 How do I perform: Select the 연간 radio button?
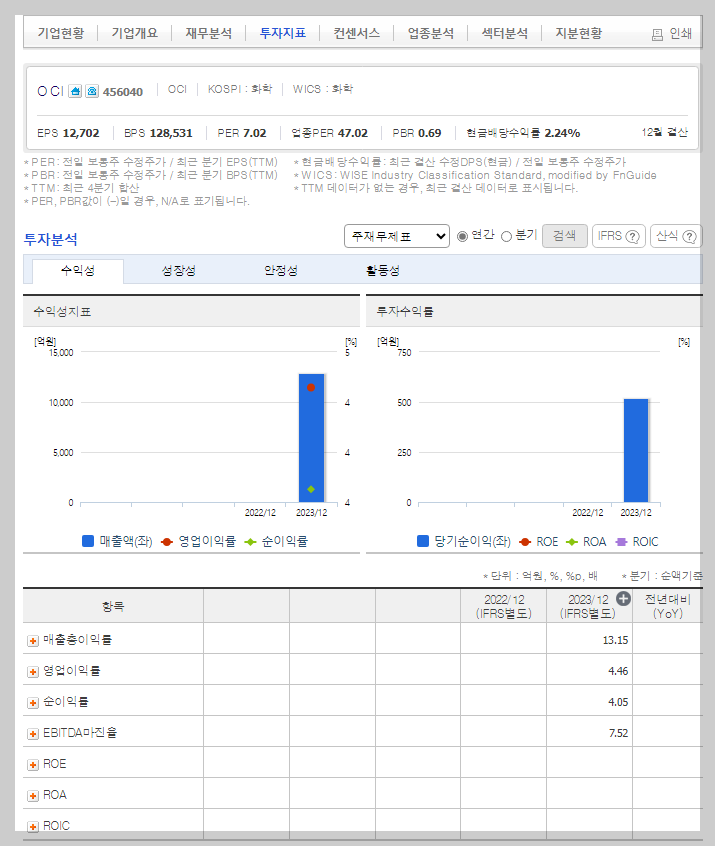point(462,236)
